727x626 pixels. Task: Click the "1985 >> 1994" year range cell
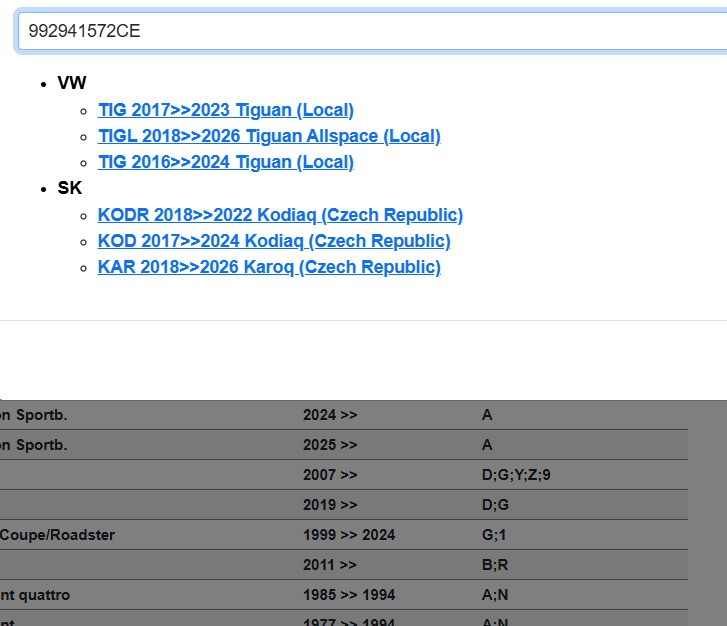[x=349, y=595]
